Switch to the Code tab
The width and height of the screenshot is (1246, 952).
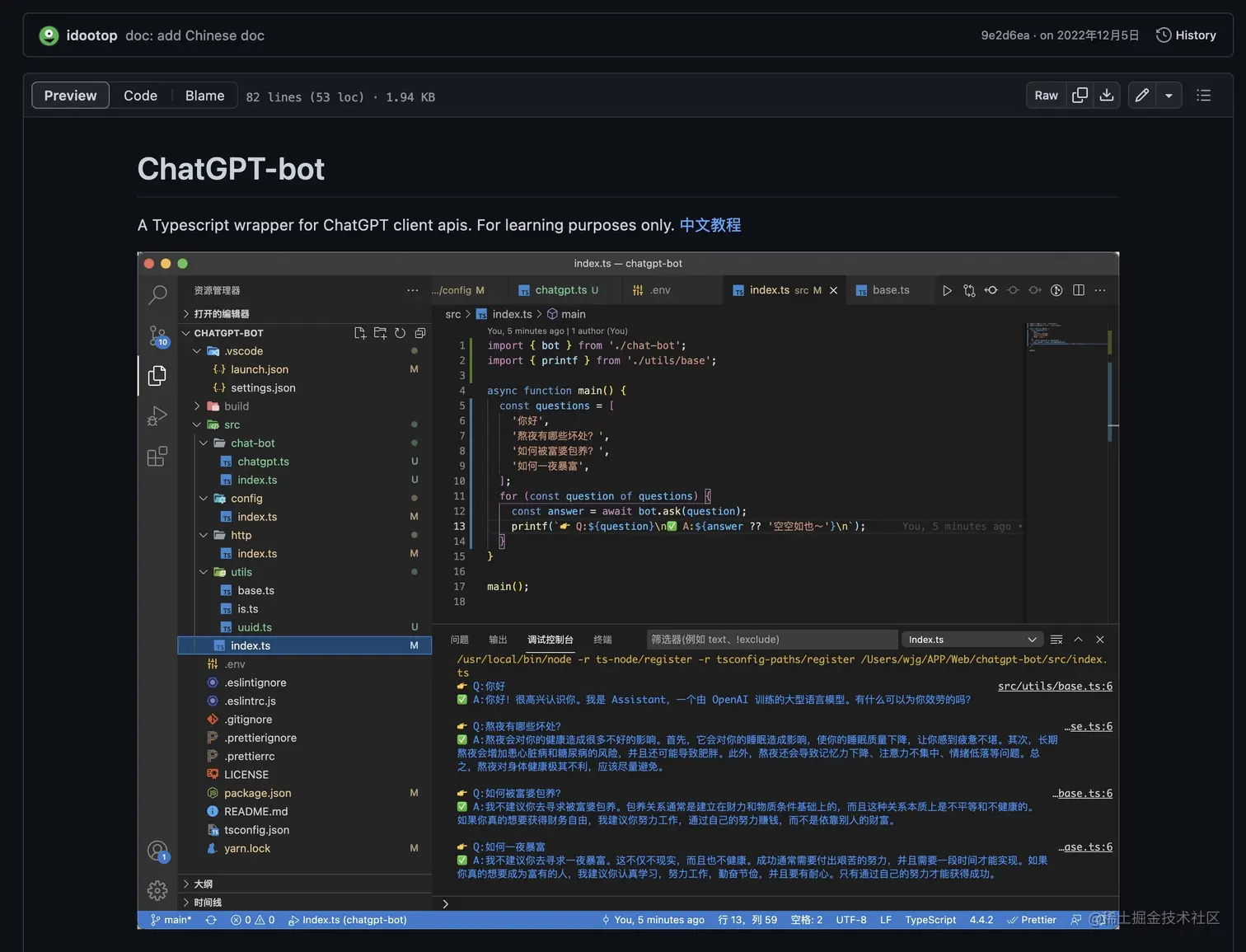[x=140, y=96]
